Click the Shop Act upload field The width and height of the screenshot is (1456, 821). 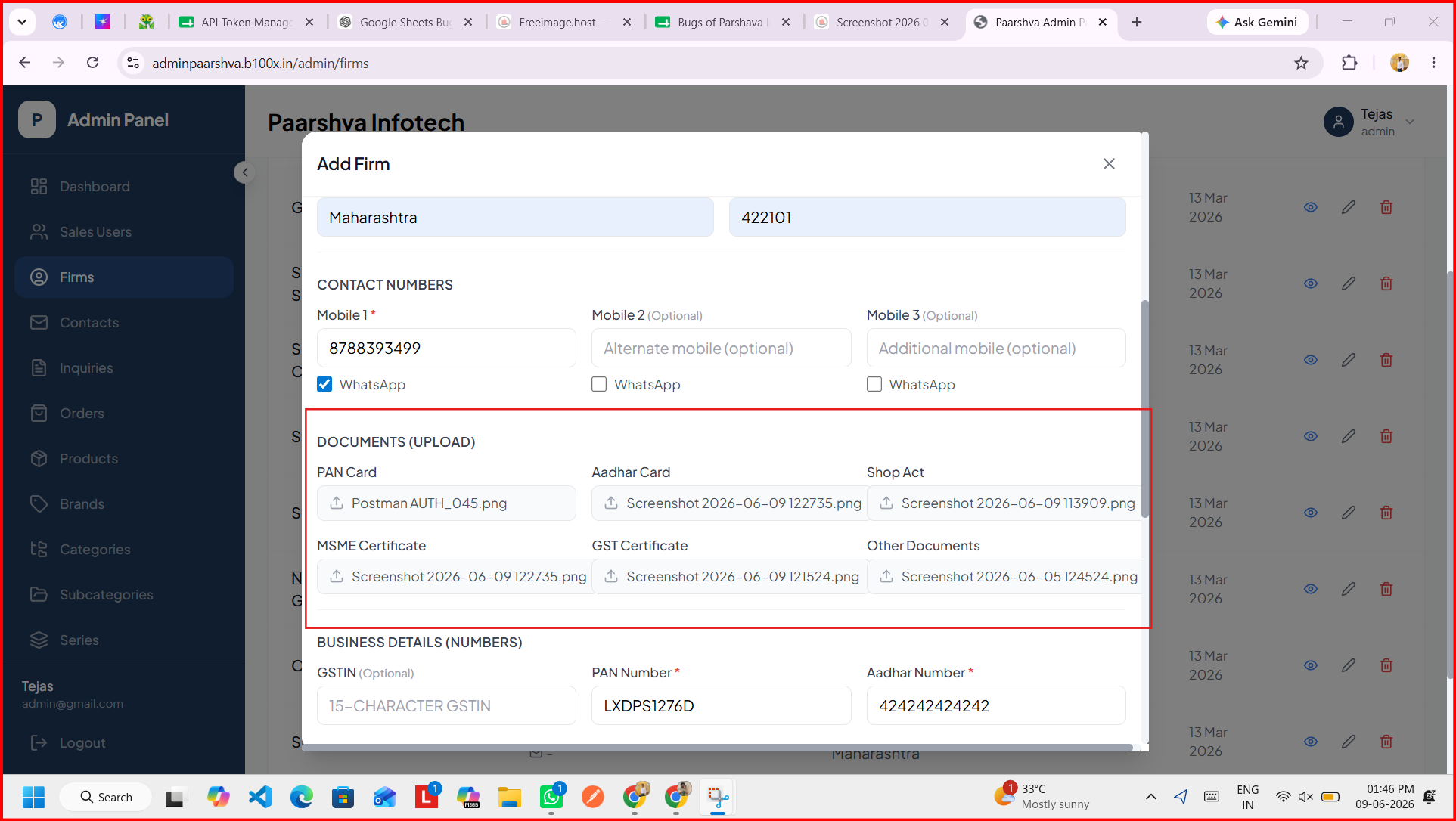coord(1004,503)
